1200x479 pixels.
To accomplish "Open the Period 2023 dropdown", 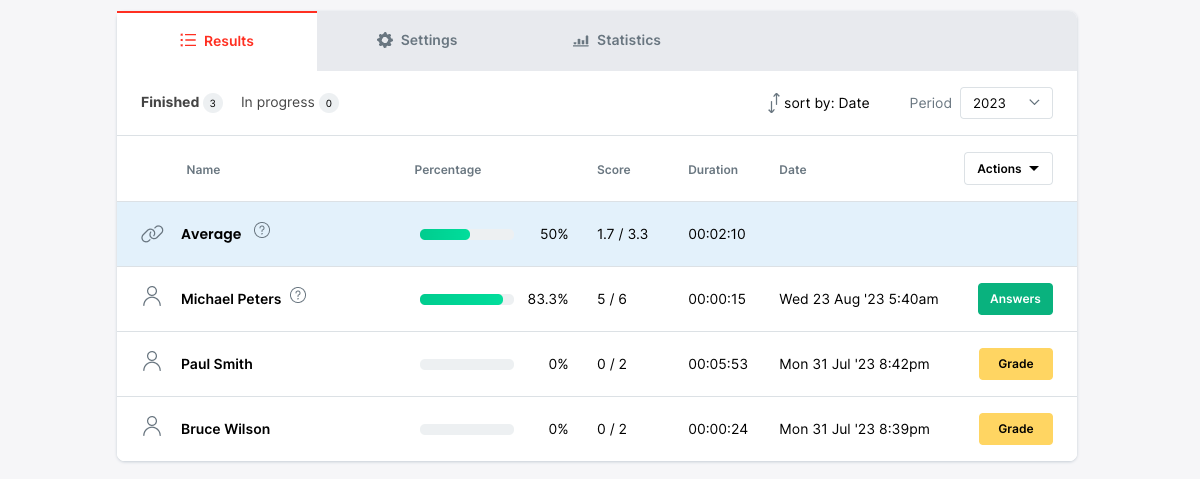I will pyautogui.click(x=1005, y=103).
